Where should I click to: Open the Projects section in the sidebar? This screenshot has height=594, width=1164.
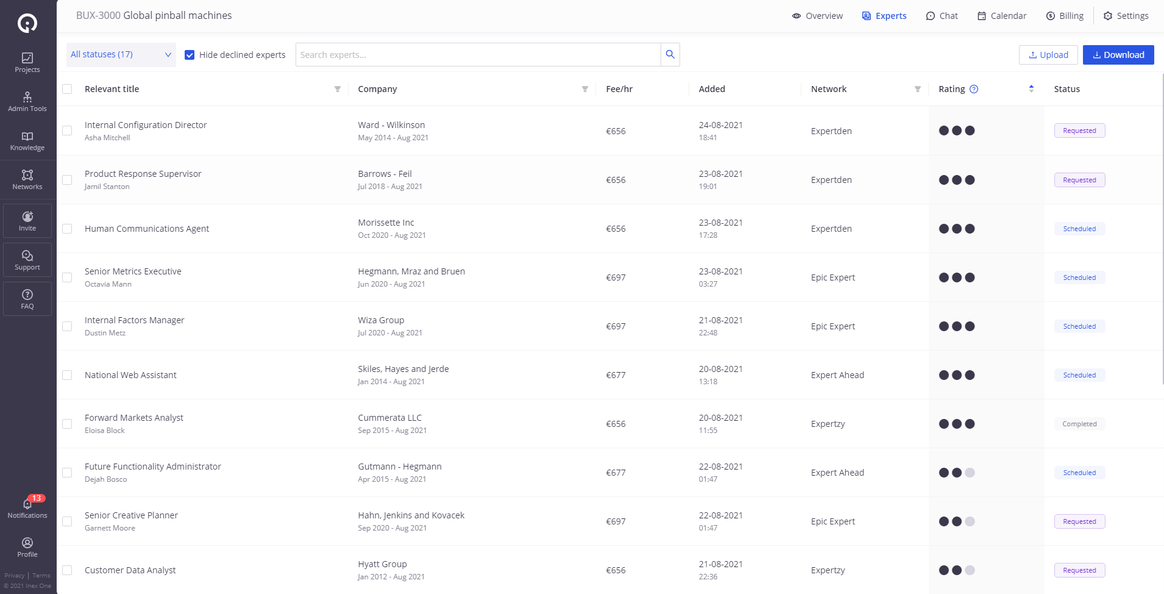click(27, 62)
